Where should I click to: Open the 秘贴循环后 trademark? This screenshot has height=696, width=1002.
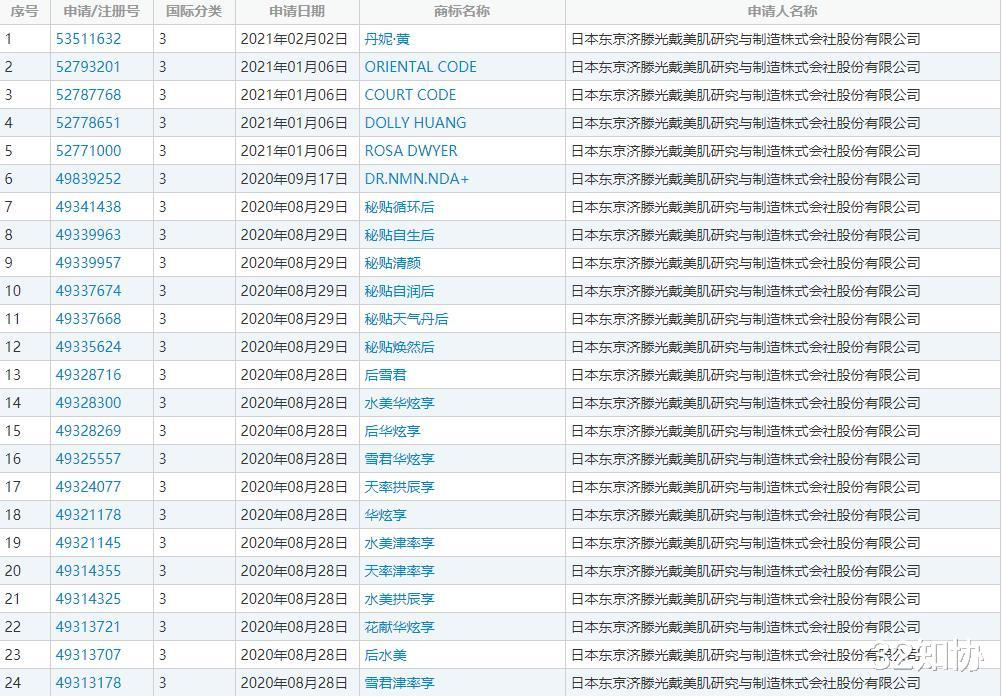[399, 207]
